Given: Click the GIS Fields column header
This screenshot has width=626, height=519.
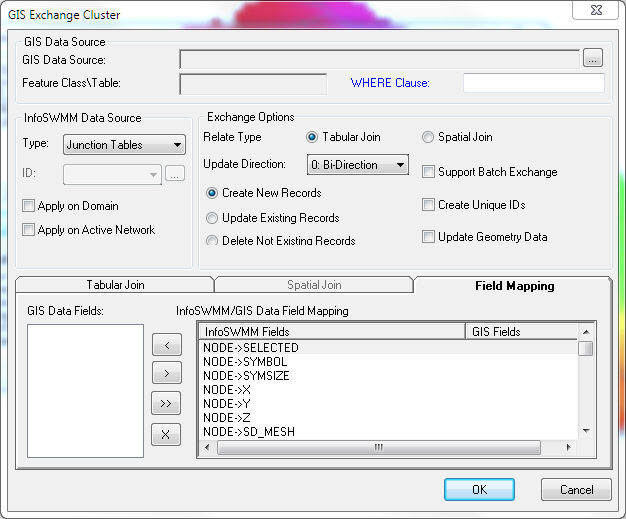Looking at the screenshot, I should 521,331.
